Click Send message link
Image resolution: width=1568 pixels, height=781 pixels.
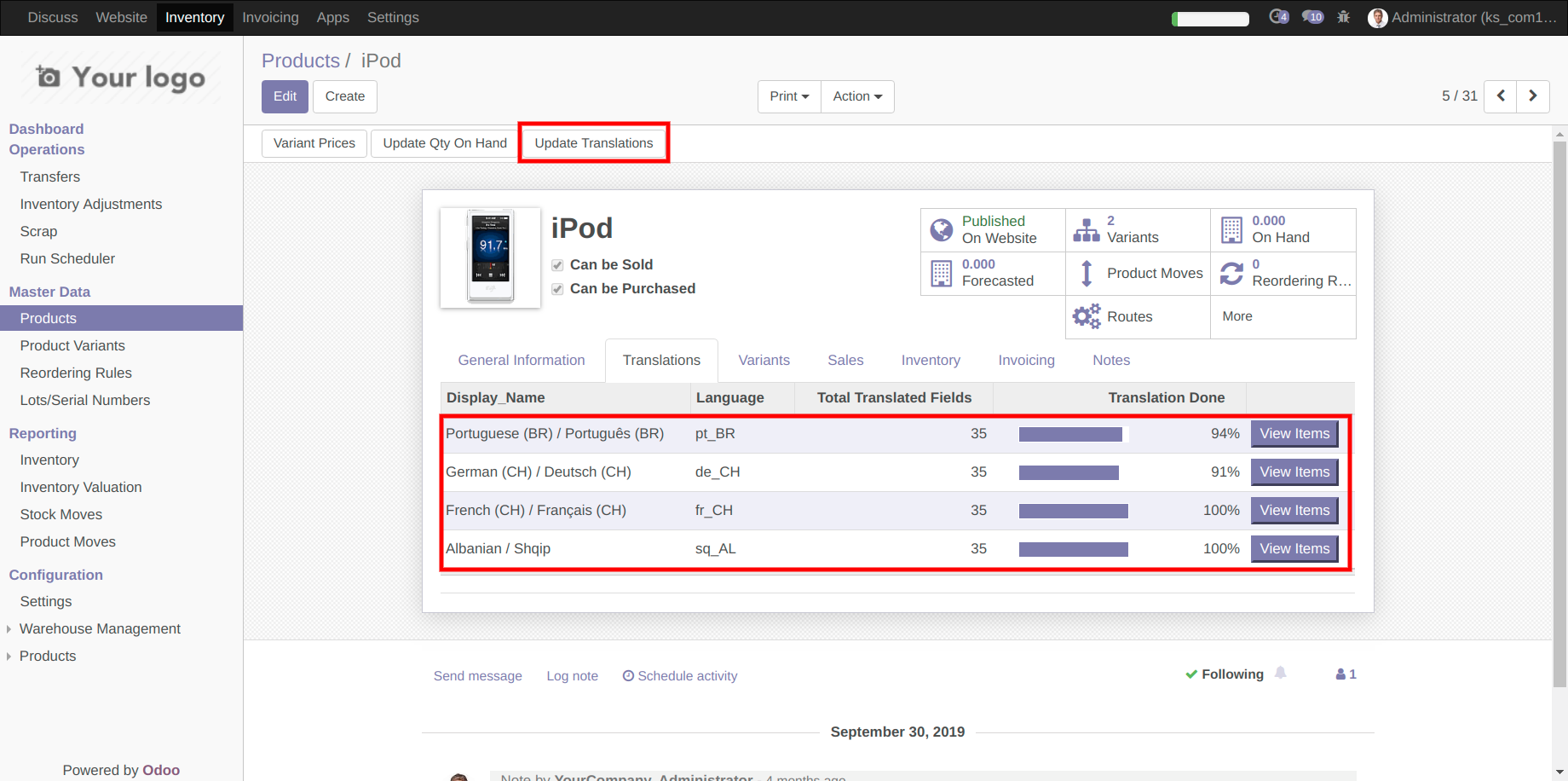click(x=478, y=676)
